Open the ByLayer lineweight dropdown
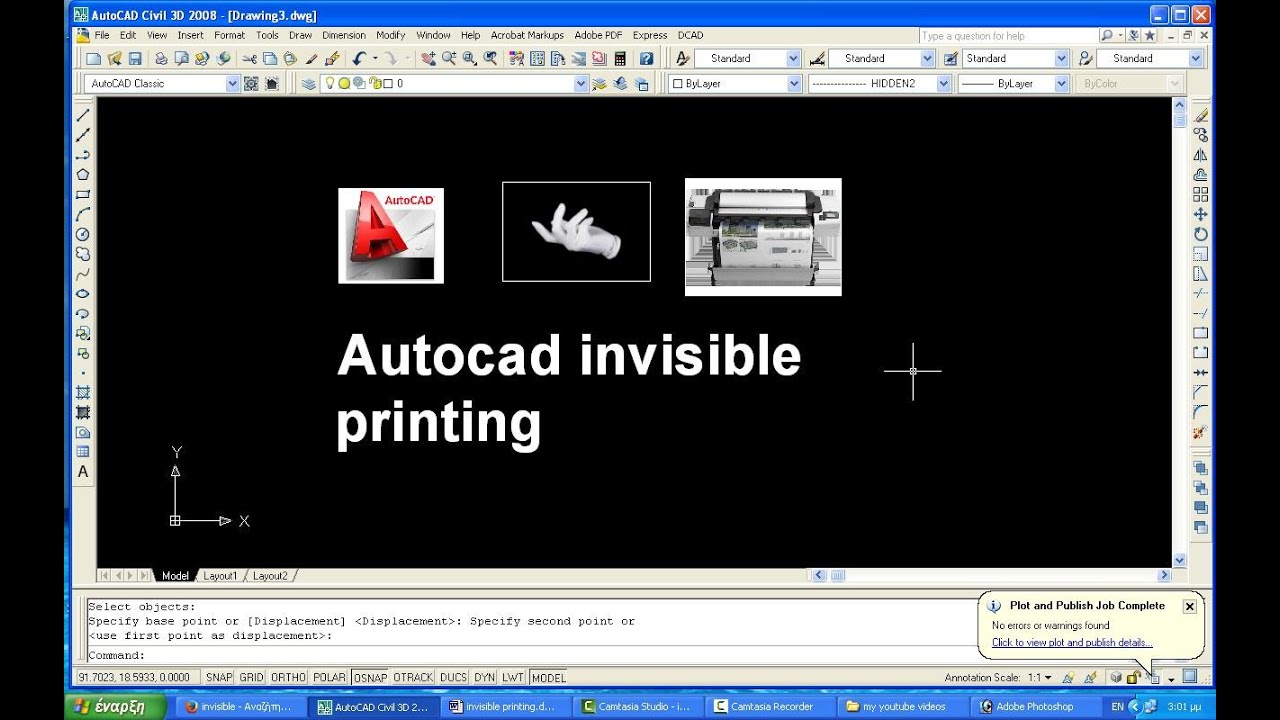The image size is (1280, 720). tap(1061, 84)
